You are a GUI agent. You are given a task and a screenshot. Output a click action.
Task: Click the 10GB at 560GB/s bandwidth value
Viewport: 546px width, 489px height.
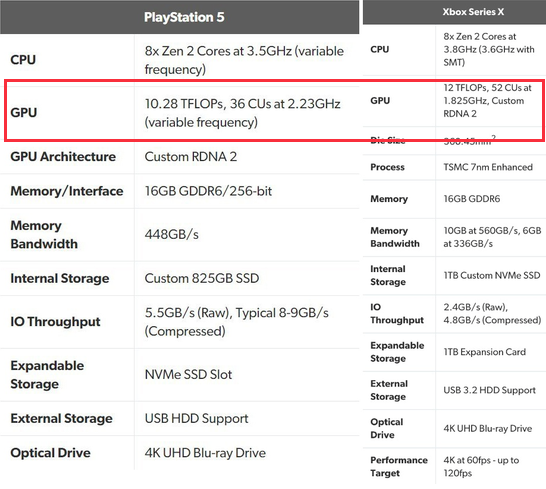click(492, 237)
